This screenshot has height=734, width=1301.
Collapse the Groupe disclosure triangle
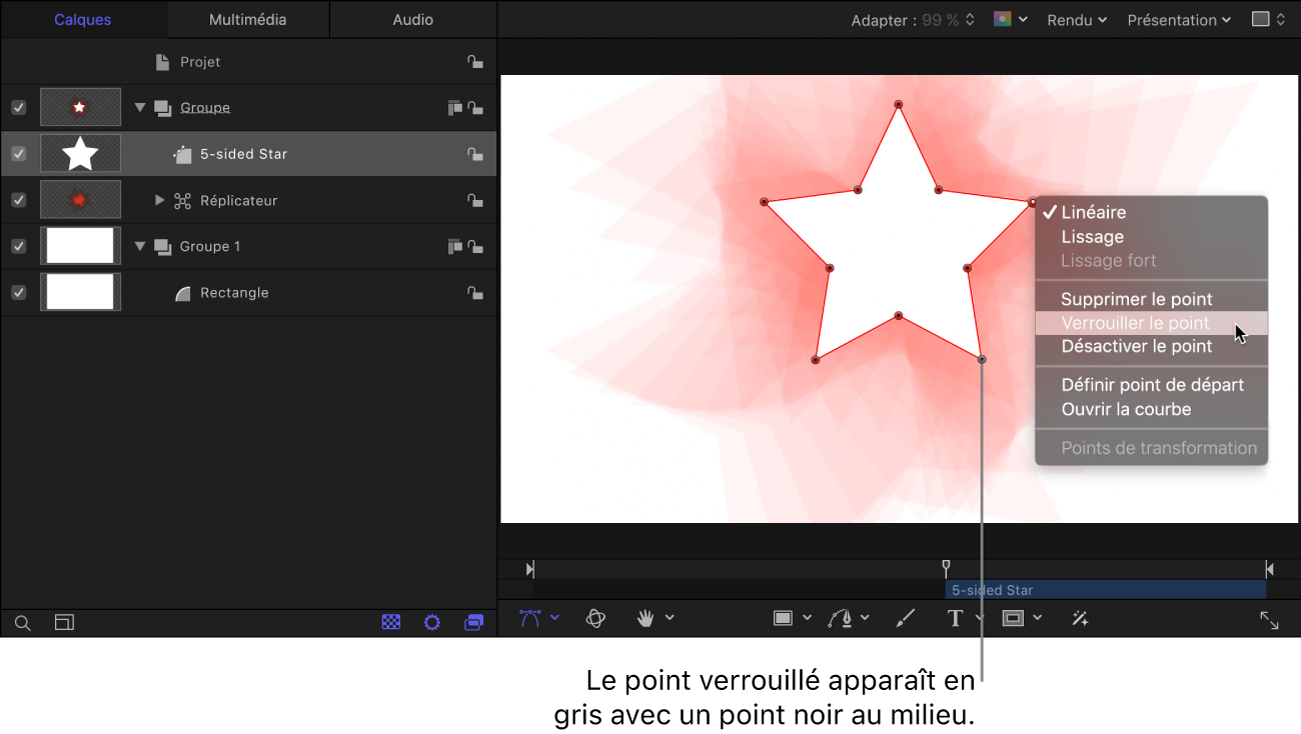[x=140, y=108]
